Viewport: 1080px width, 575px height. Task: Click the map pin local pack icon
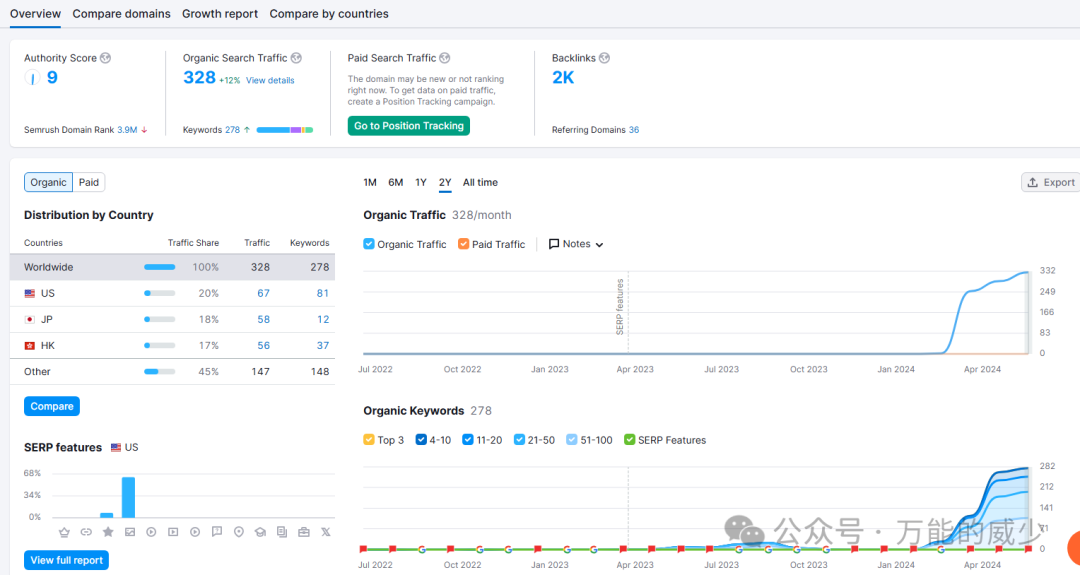(238, 532)
